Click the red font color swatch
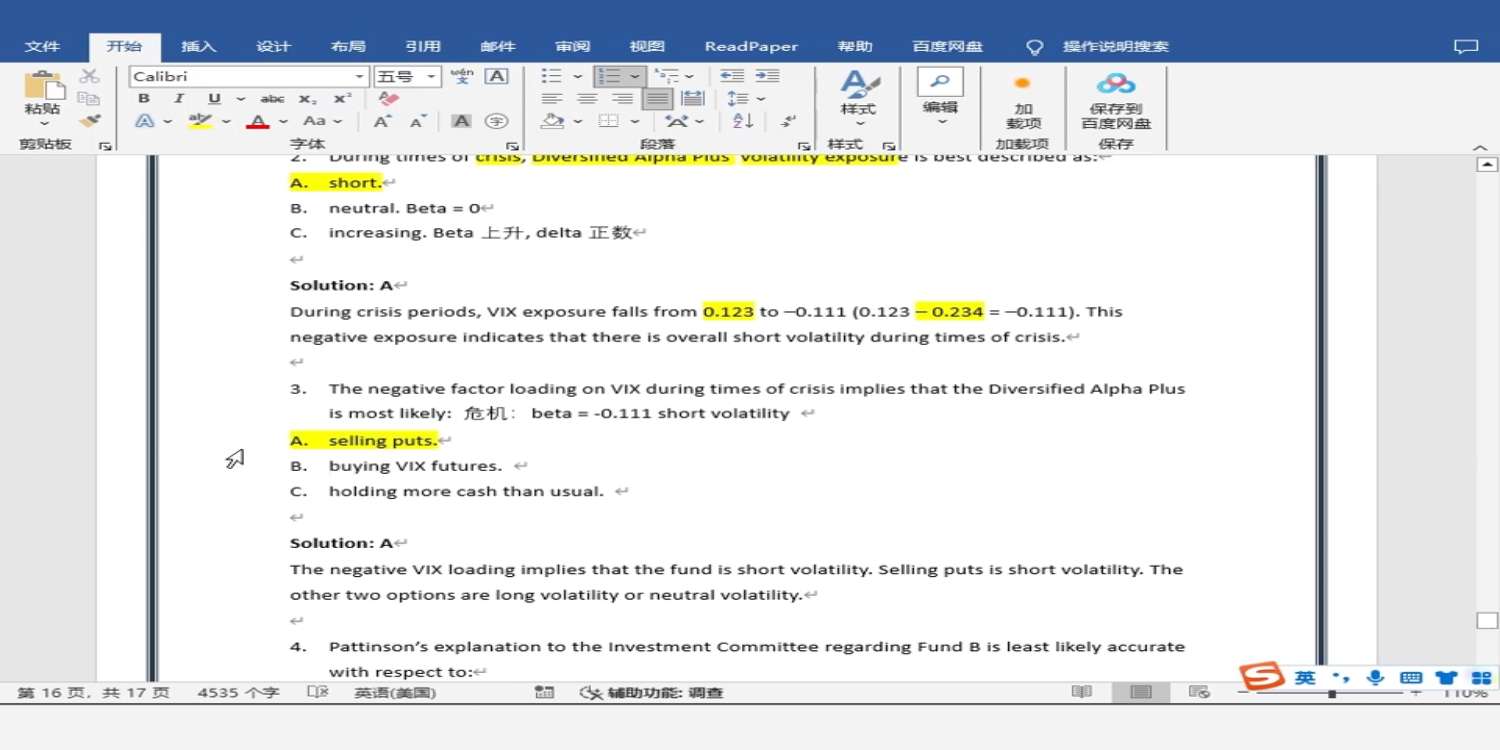Image resolution: width=1500 pixels, height=750 pixels. click(x=258, y=121)
